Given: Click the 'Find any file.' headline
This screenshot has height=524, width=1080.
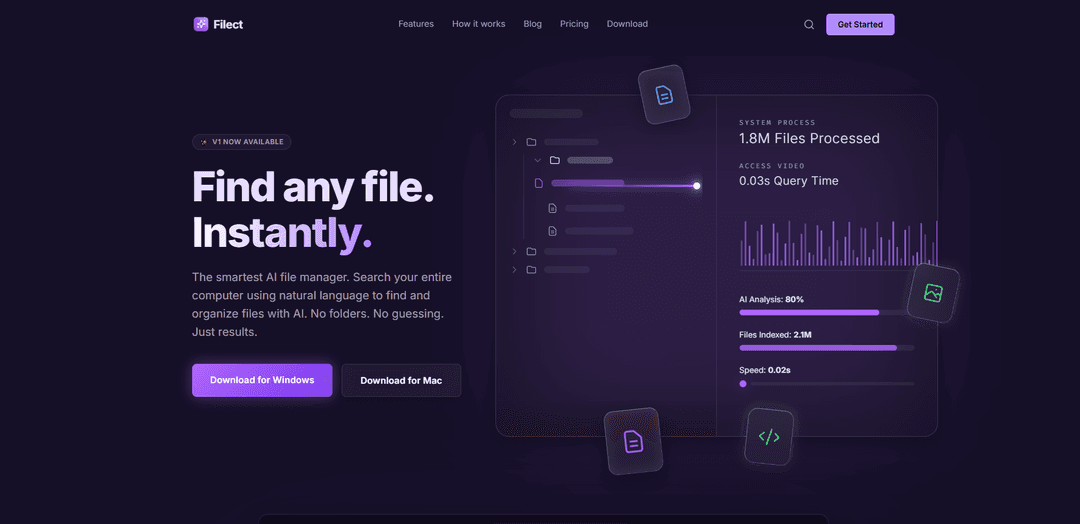Looking at the screenshot, I should [313, 187].
